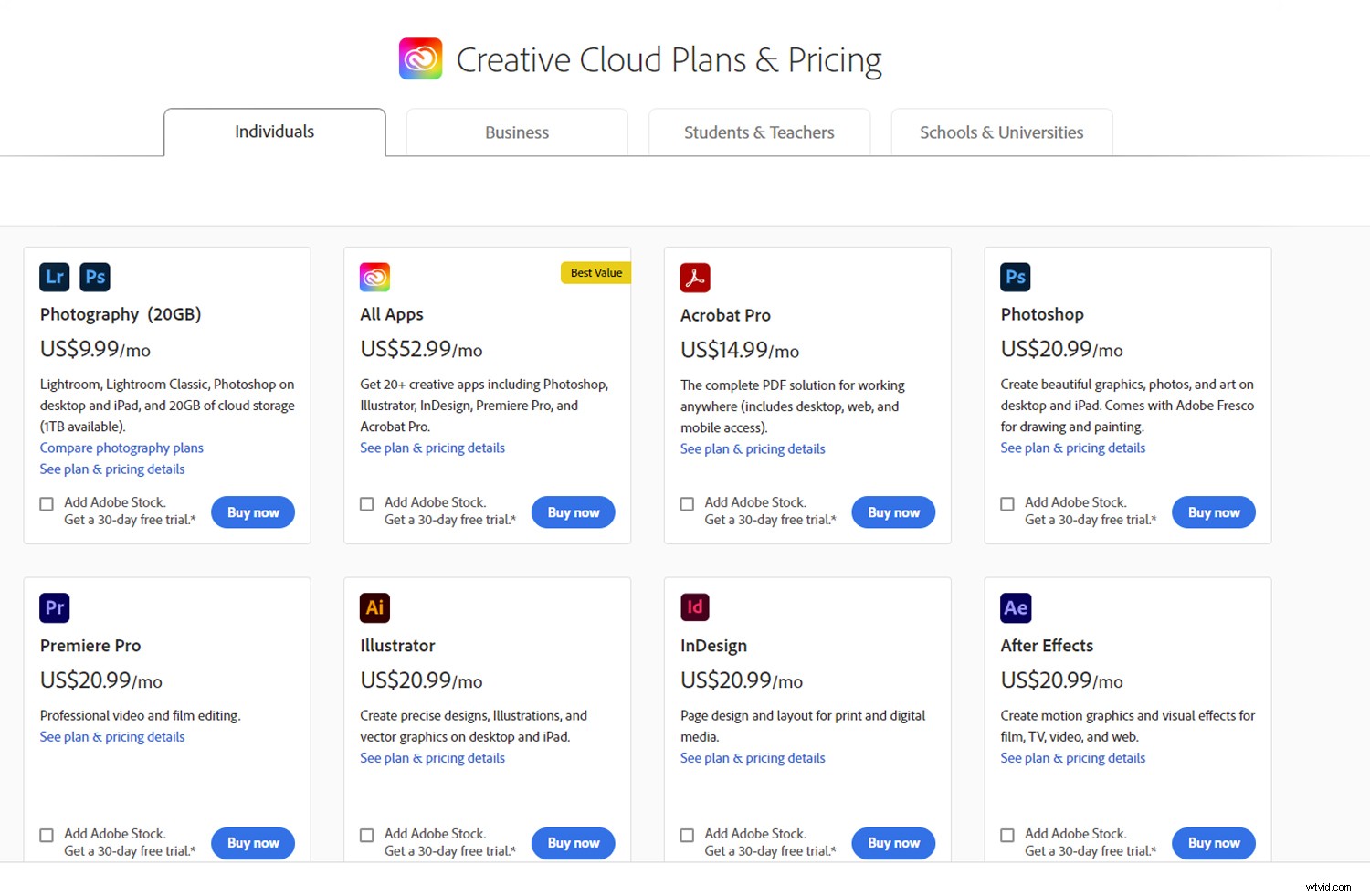Click the Premiere Pro app icon
Image resolution: width=1370 pixels, height=896 pixels.
tap(55, 608)
